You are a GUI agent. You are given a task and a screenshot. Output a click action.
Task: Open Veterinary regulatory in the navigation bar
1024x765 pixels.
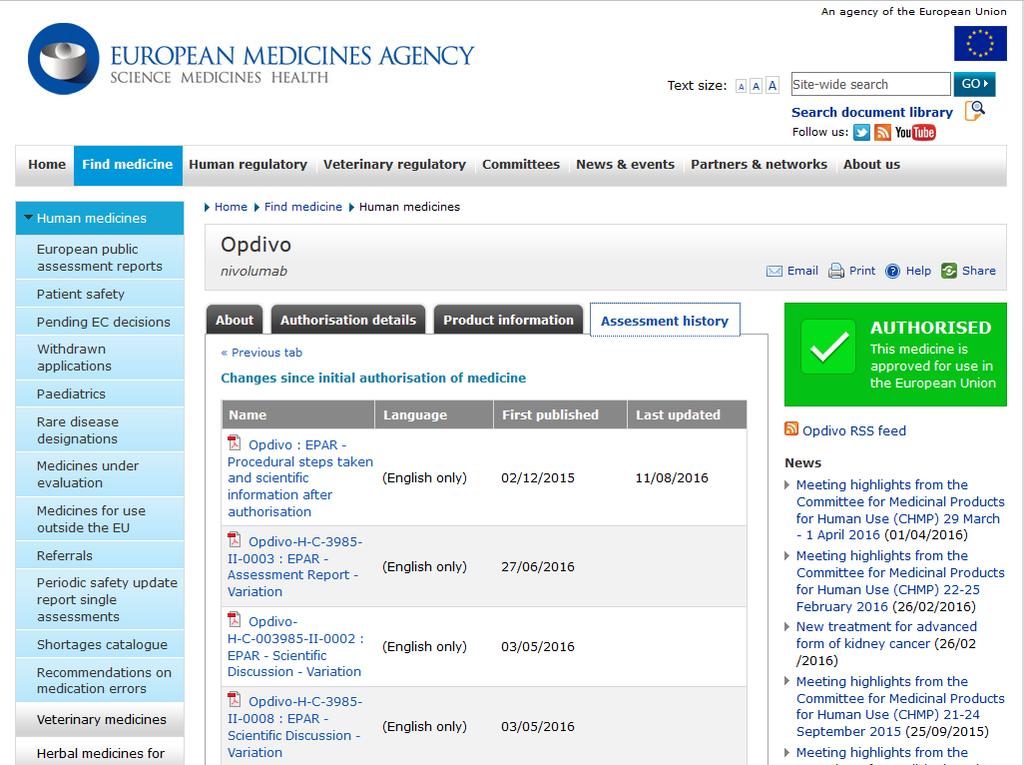point(394,165)
